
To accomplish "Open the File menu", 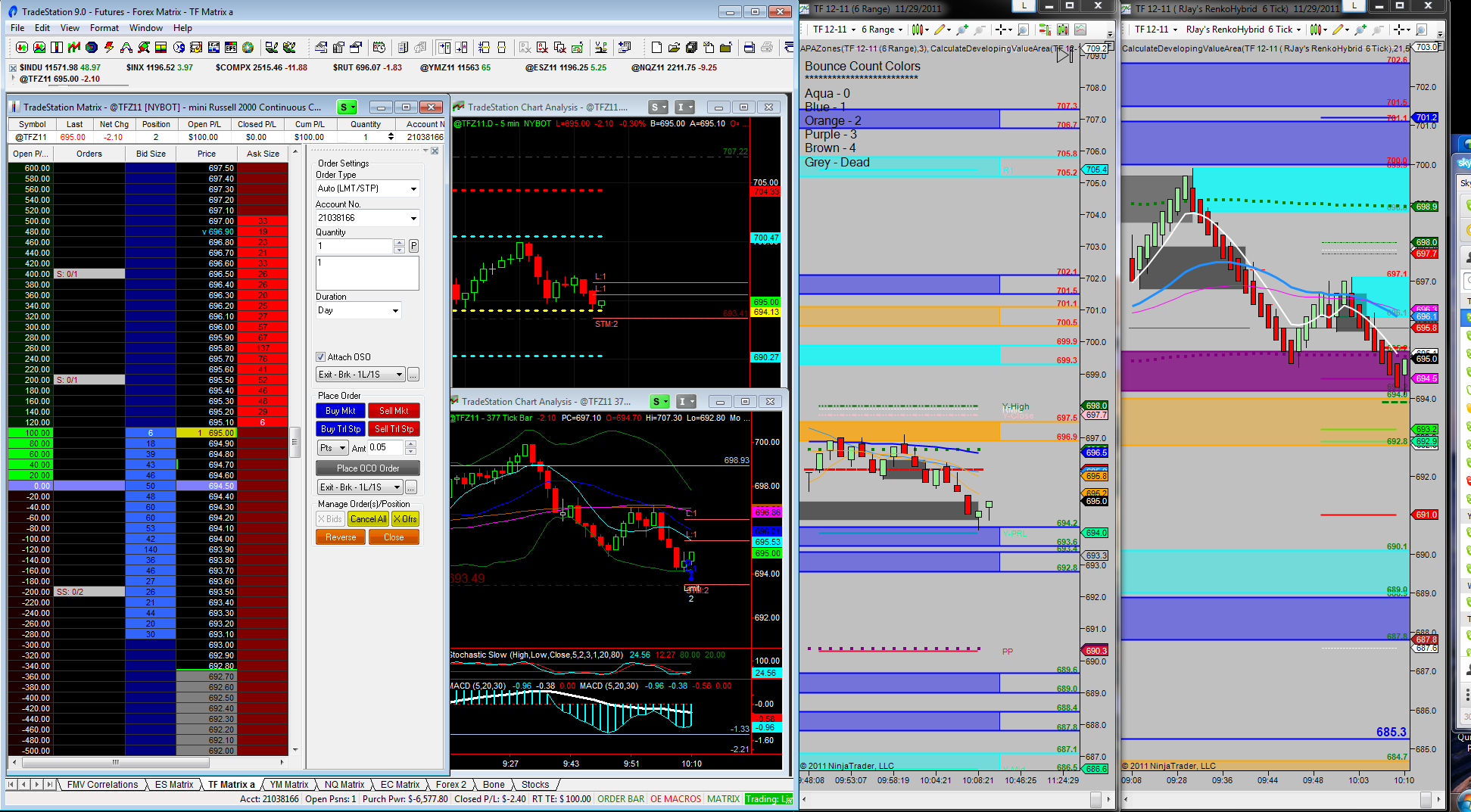I will click(x=18, y=28).
